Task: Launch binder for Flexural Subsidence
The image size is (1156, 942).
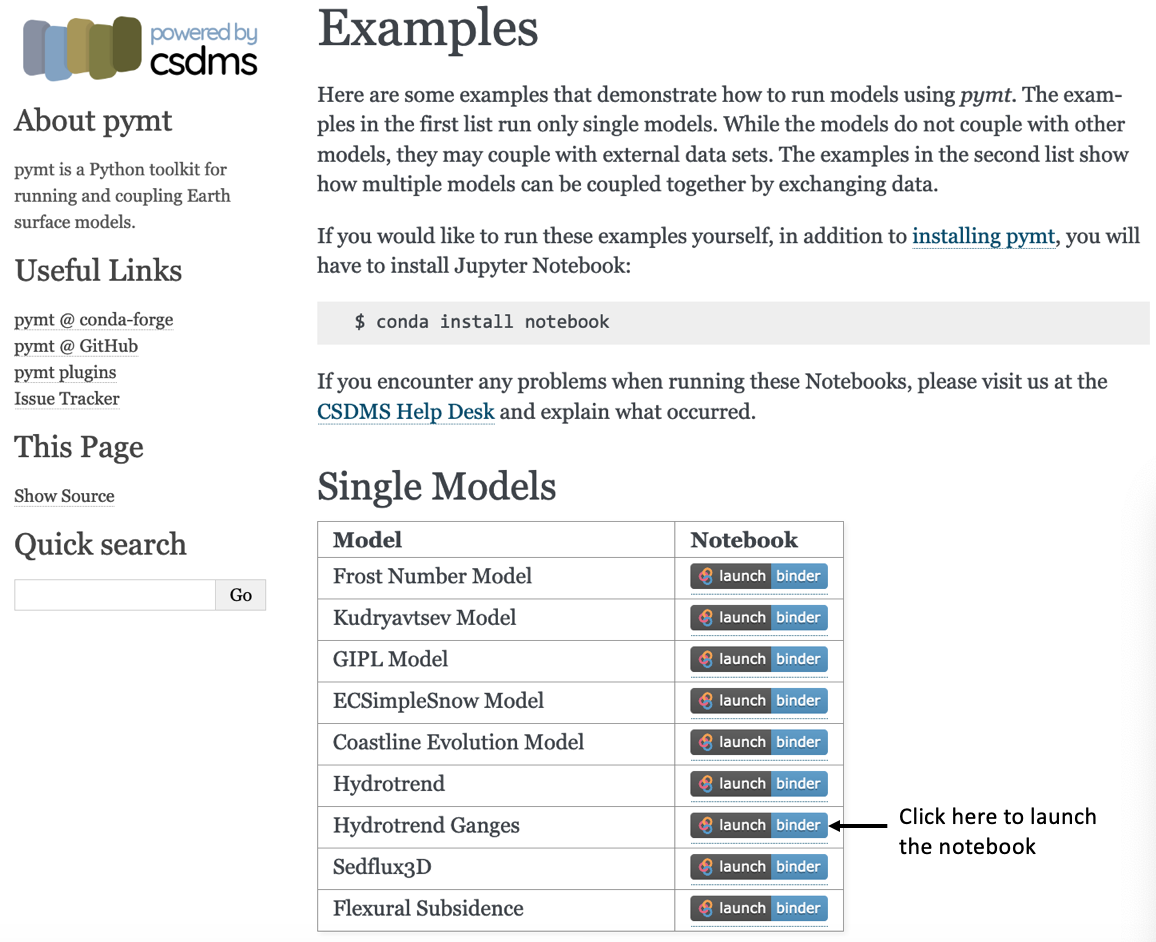Action: 759,908
